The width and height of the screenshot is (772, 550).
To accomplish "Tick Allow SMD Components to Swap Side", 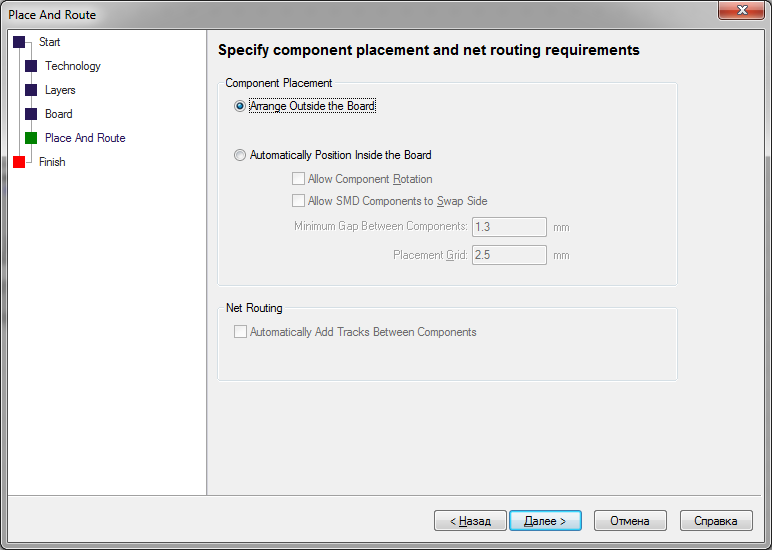I will point(298,201).
